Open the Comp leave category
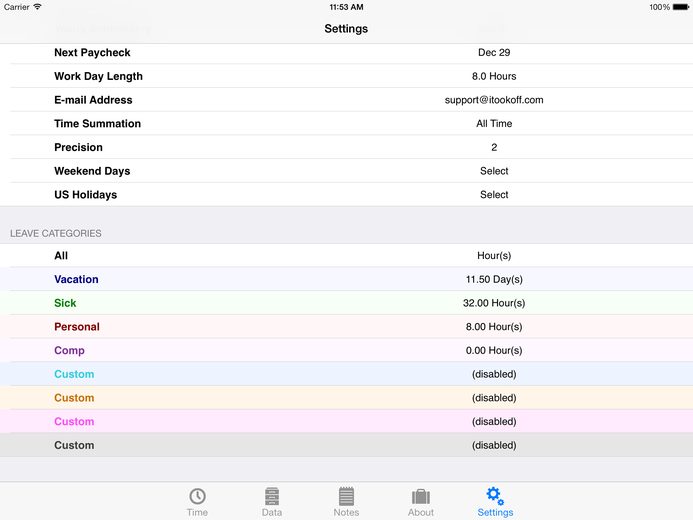This screenshot has height=520, width=693. click(x=346, y=350)
